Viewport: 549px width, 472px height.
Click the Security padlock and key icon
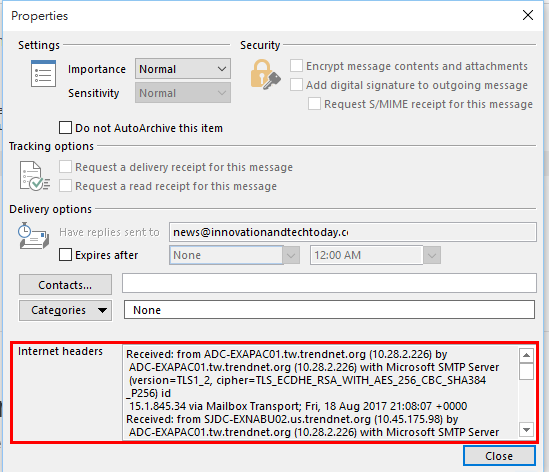coord(265,75)
